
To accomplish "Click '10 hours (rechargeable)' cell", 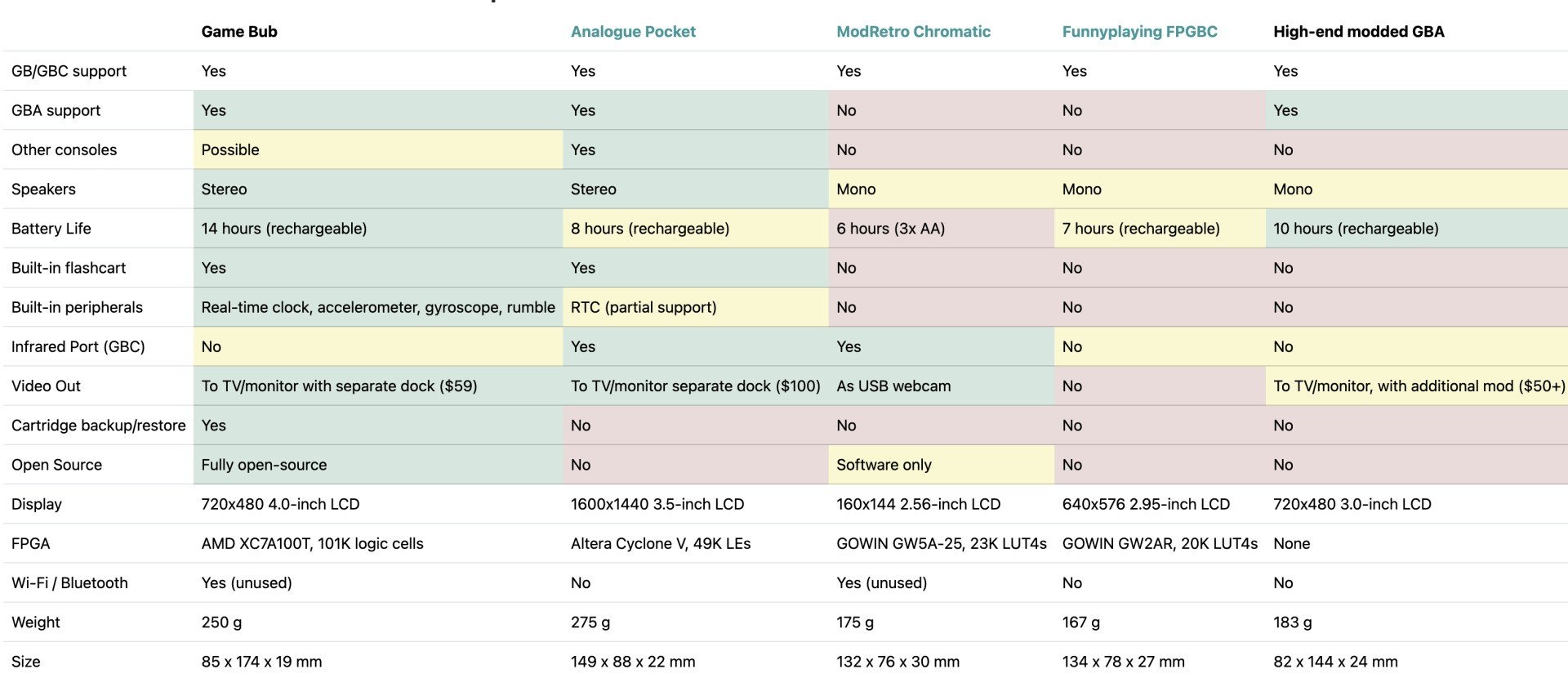I will tap(1417, 229).
